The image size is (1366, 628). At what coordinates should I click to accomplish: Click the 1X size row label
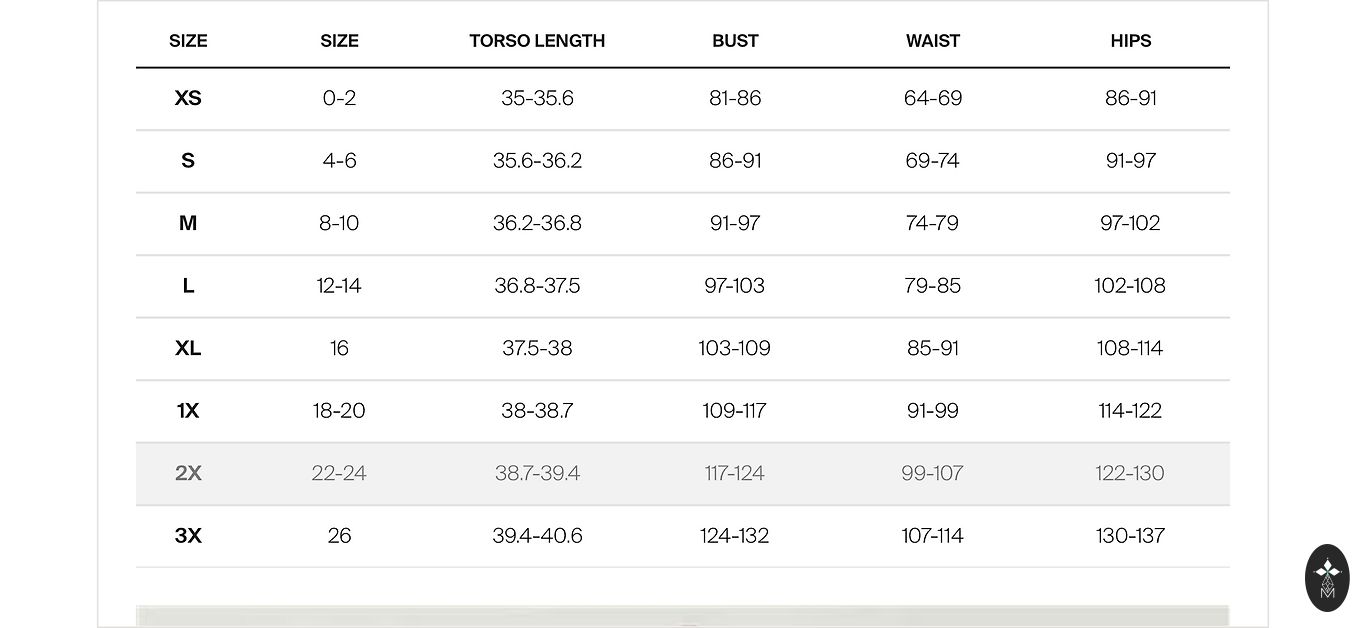[188, 411]
